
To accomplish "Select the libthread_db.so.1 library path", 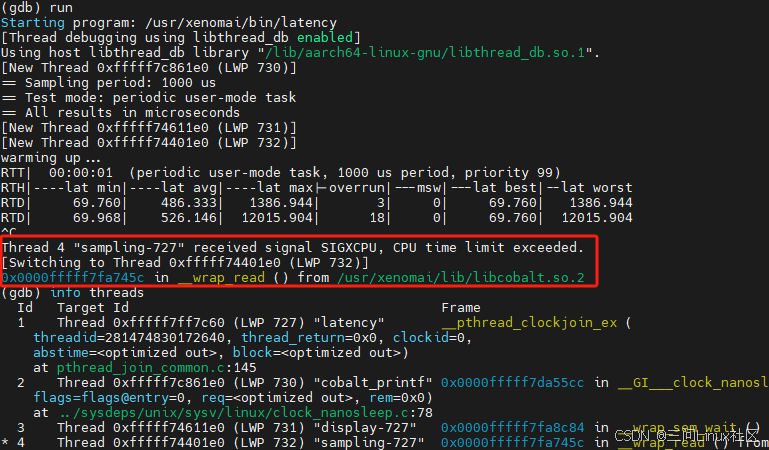I will [x=425, y=52].
